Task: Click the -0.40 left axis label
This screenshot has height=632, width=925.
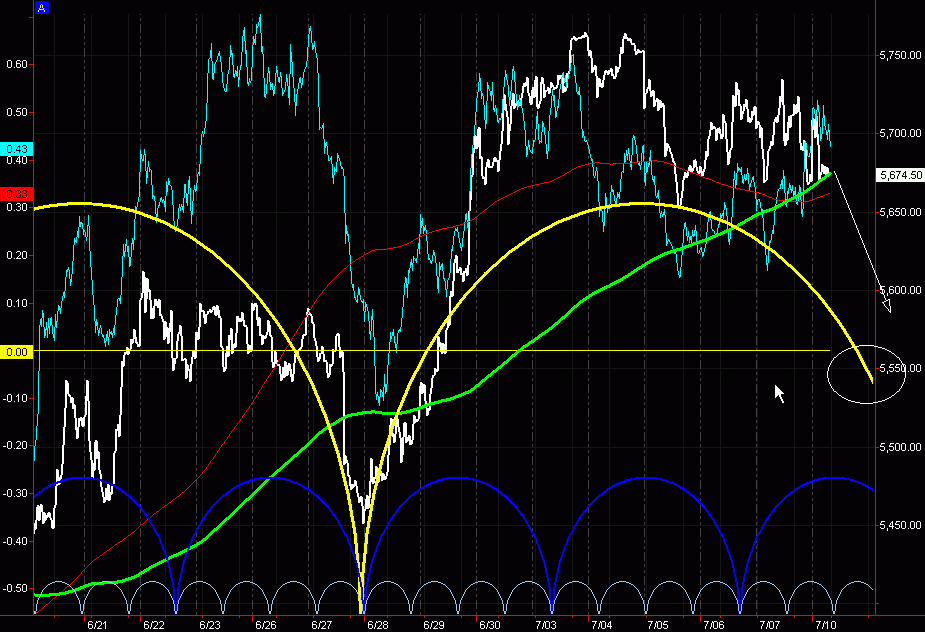Action: 15,541
